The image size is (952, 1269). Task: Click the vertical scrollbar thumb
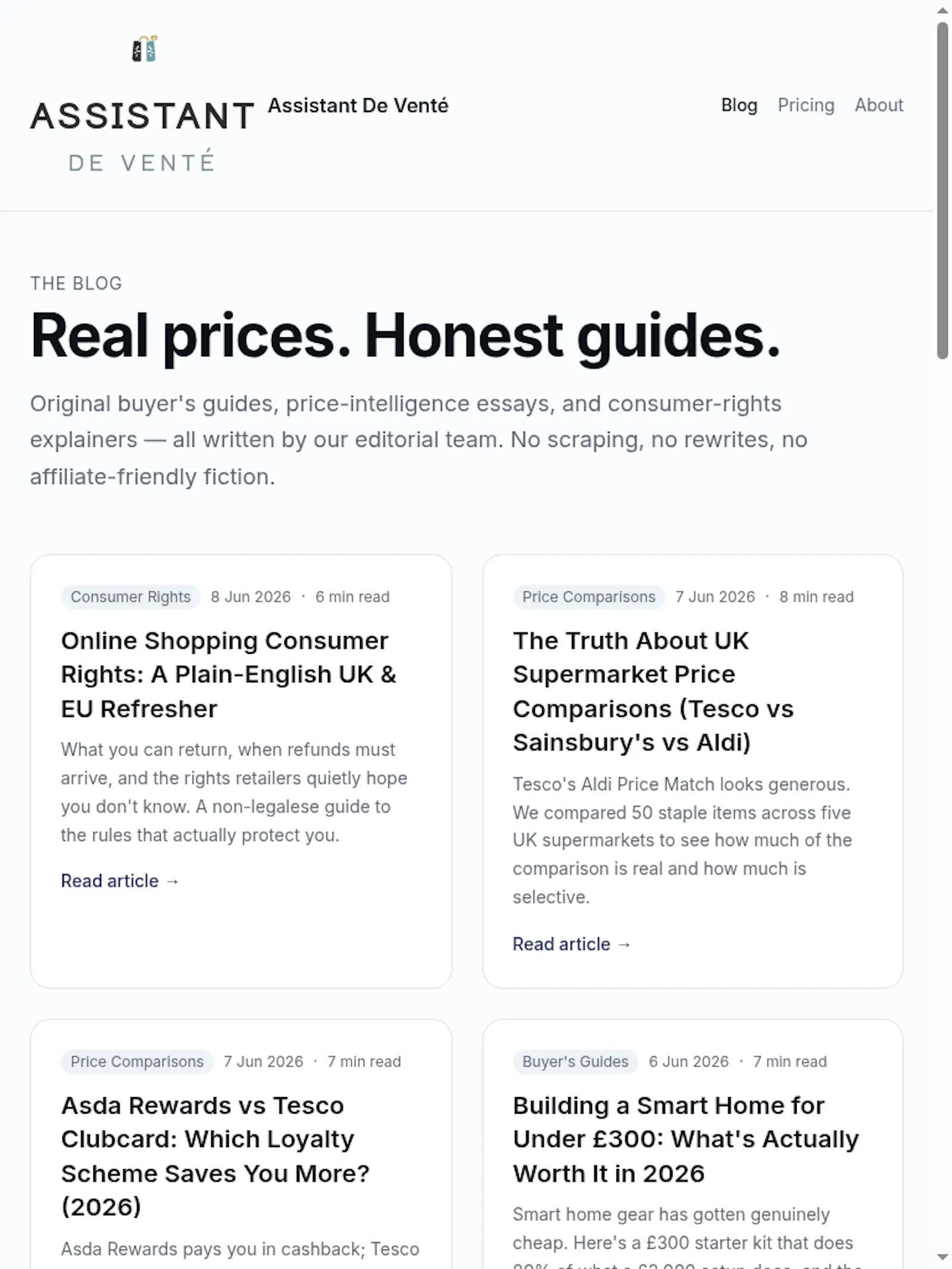(942, 190)
